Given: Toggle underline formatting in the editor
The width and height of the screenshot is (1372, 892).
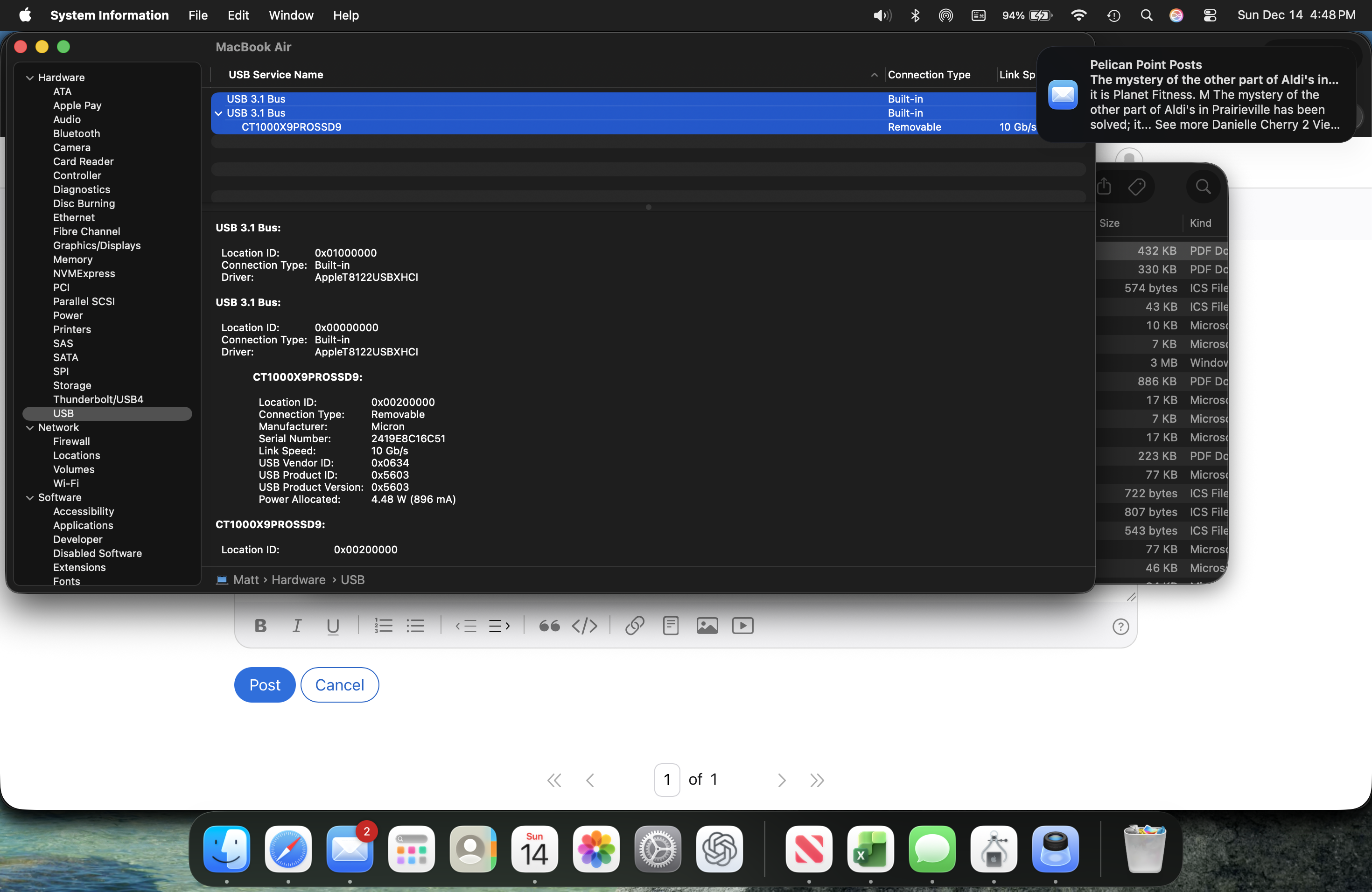Looking at the screenshot, I should click(333, 626).
